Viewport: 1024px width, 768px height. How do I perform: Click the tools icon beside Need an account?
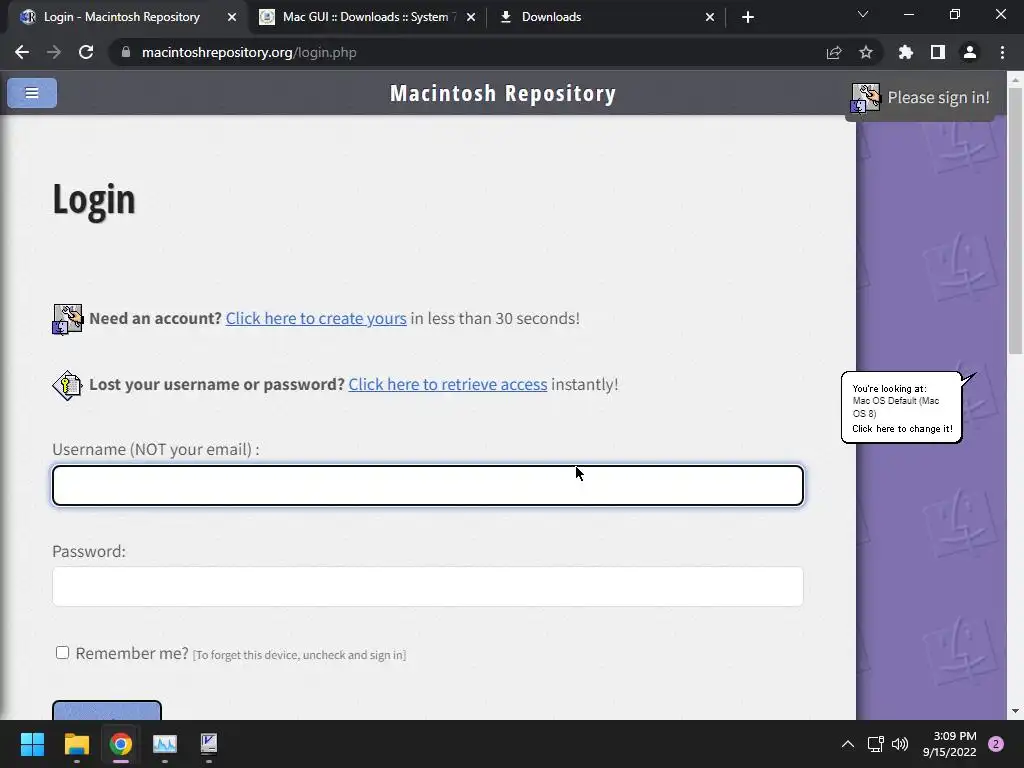(x=68, y=319)
